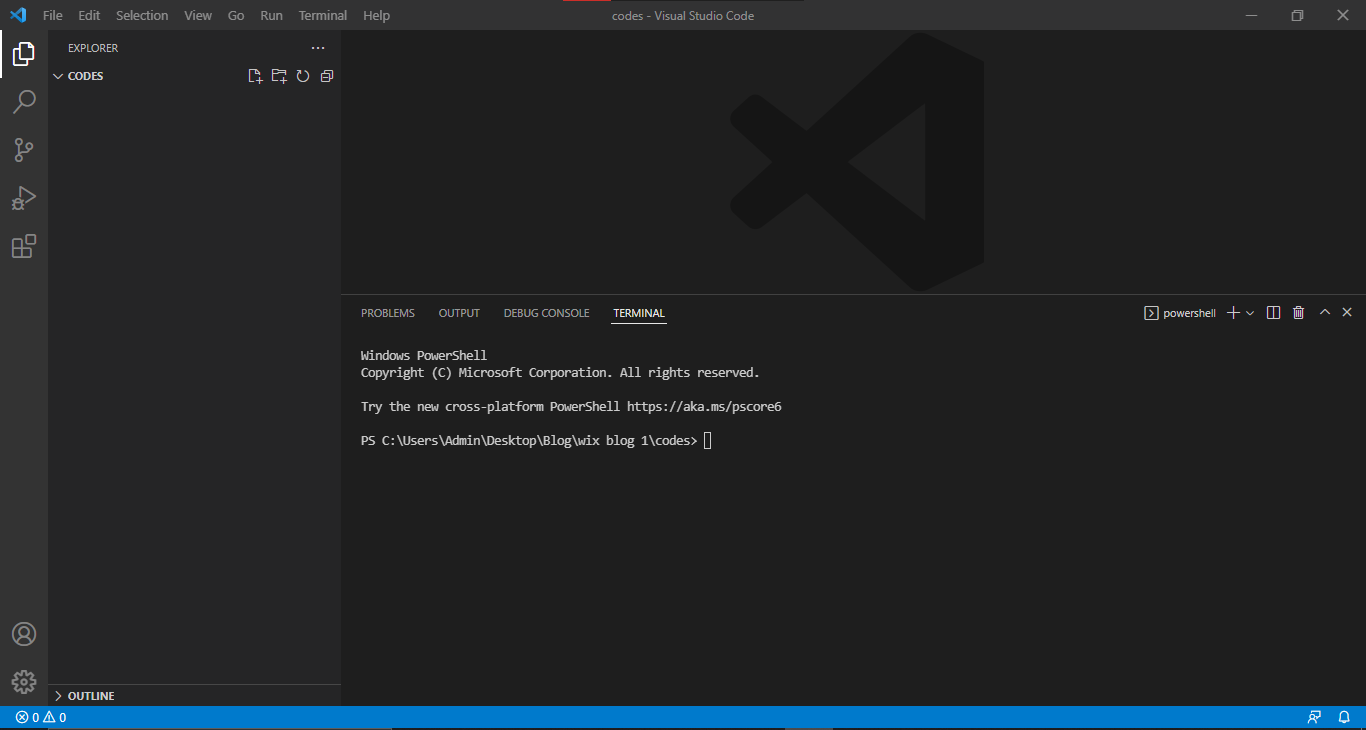Switch to the PROBLEMS tab

click(x=388, y=313)
